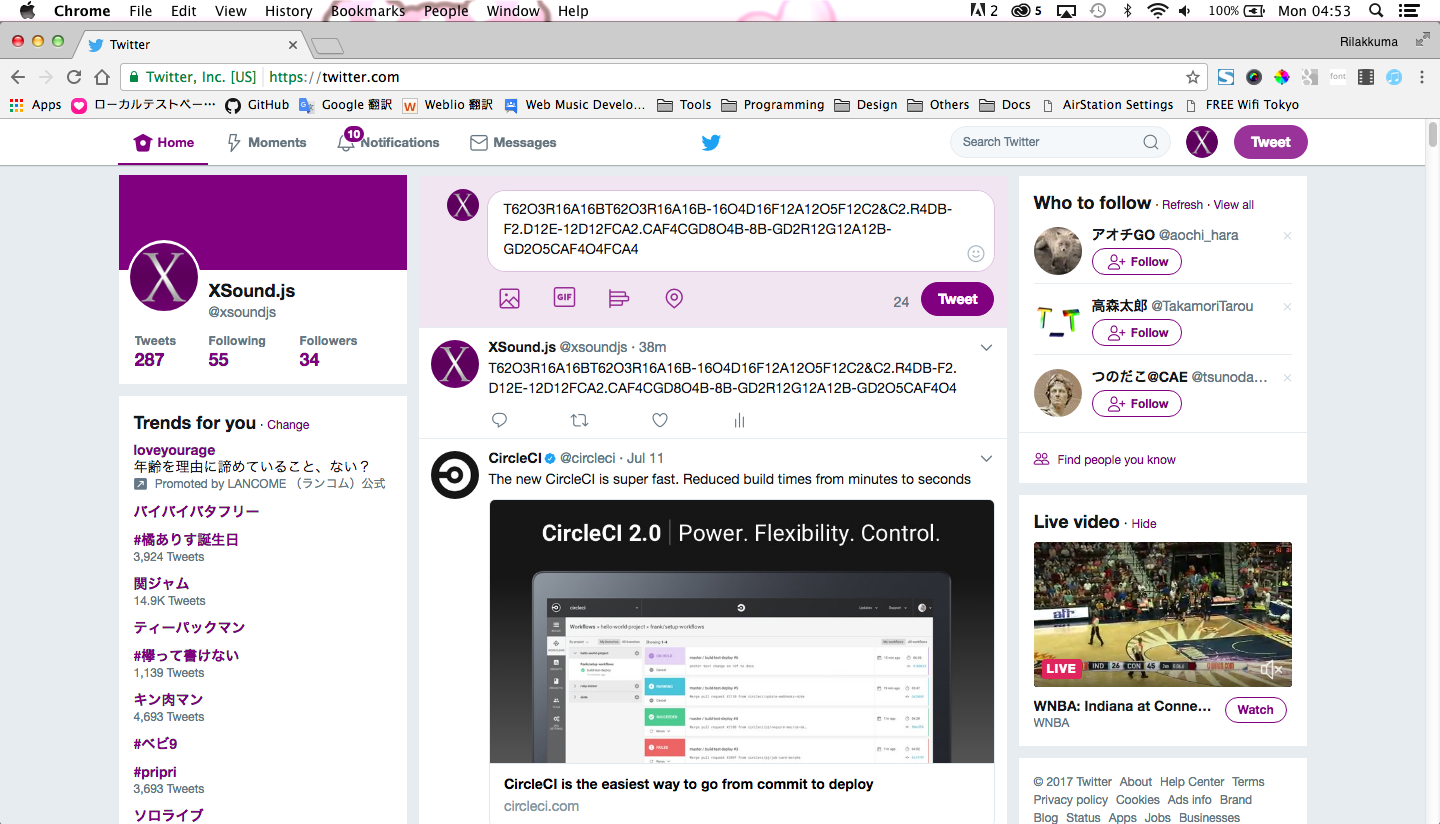Click the search magnifier in Search Twitter
The image size is (1440, 824).
[1151, 142]
